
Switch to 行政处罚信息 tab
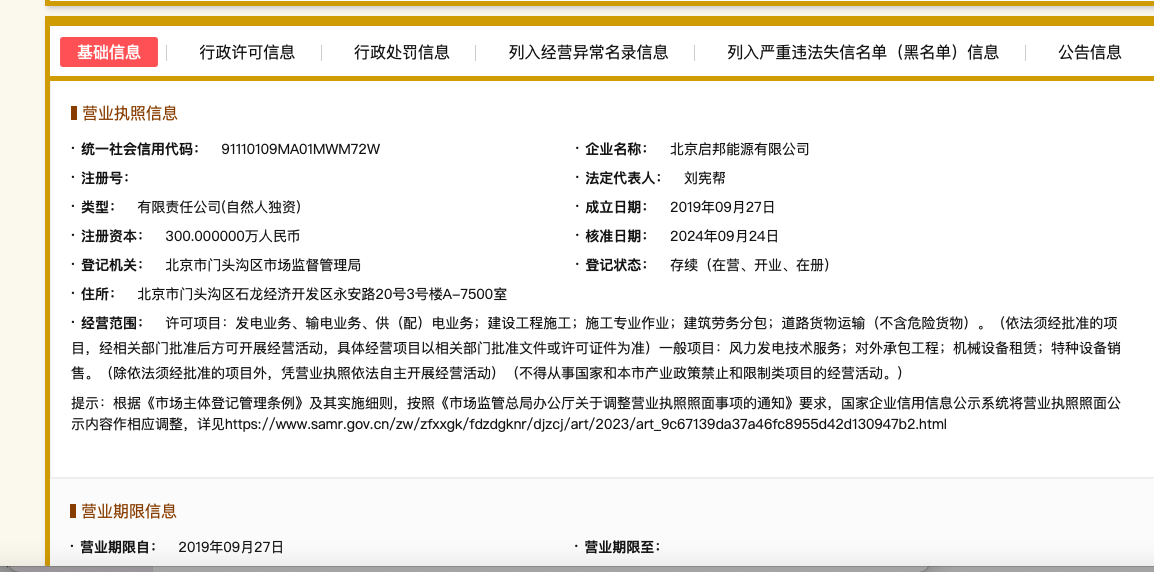pyautogui.click(x=402, y=52)
